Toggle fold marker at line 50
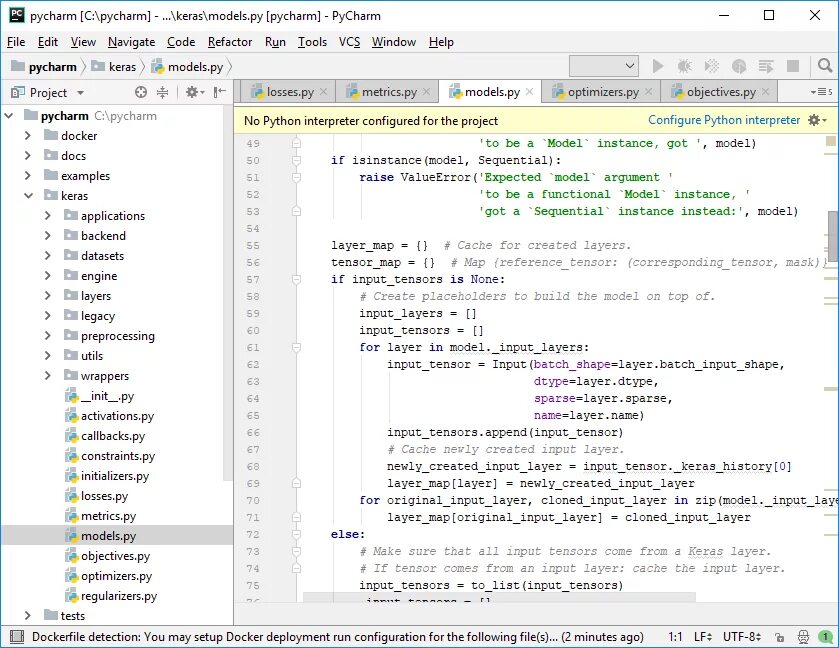This screenshot has height=648, width=839. pyautogui.click(x=296, y=161)
